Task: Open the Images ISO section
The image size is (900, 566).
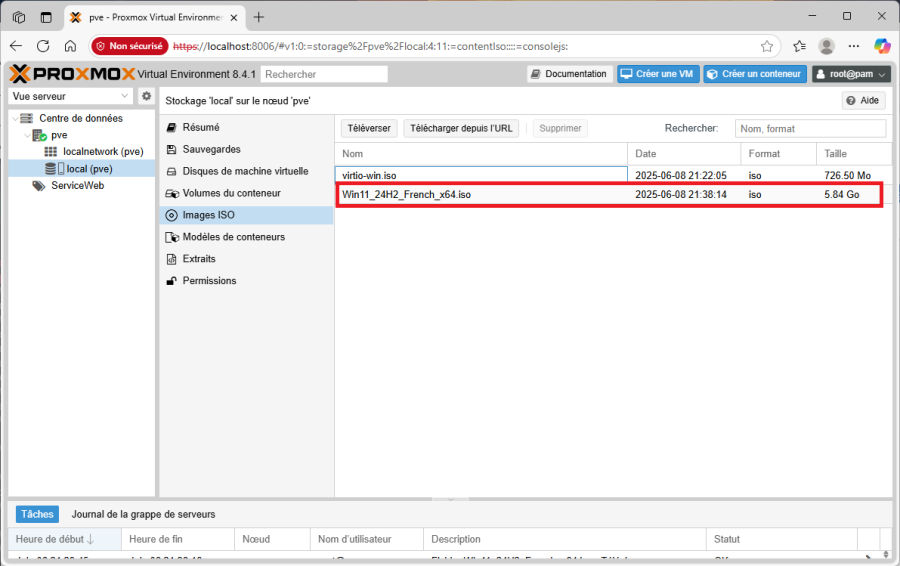Action: tap(246, 215)
